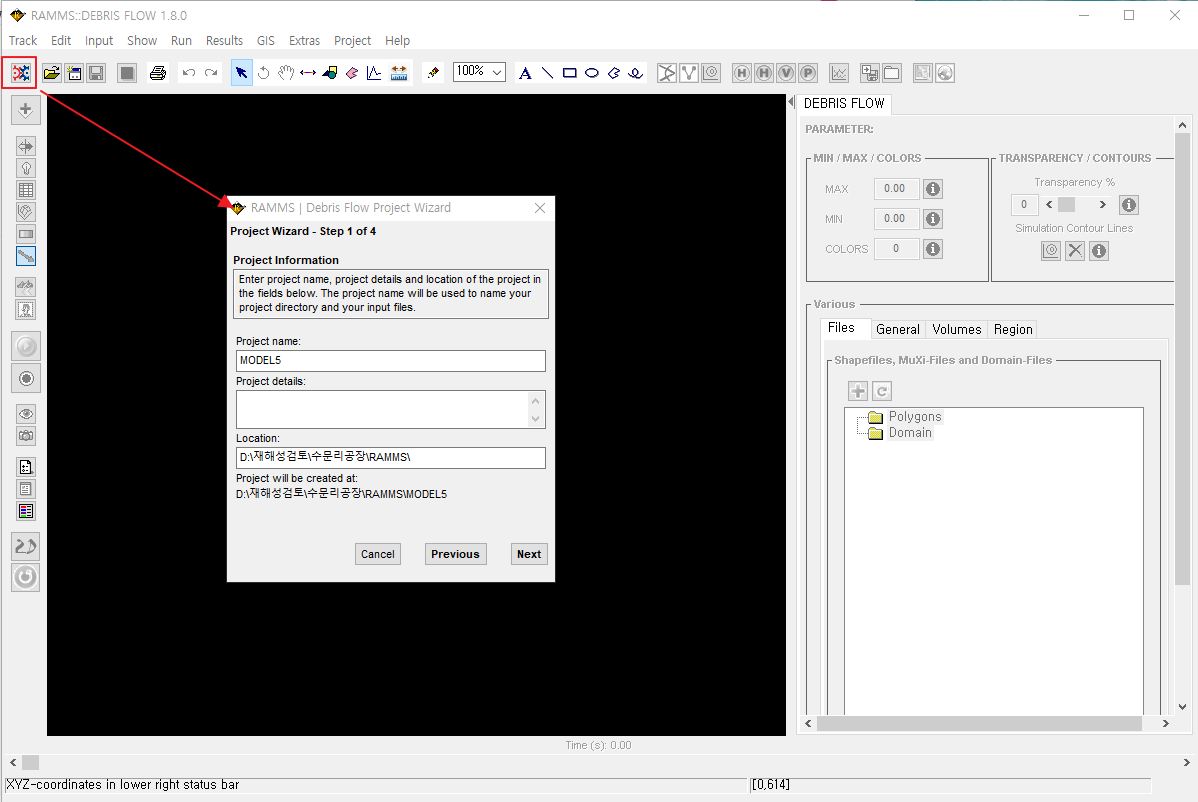This screenshot has height=802, width=1198.
Task: Collapse the DEBRIS FLOW side panel arrow
Action: (x=792, y=102)
